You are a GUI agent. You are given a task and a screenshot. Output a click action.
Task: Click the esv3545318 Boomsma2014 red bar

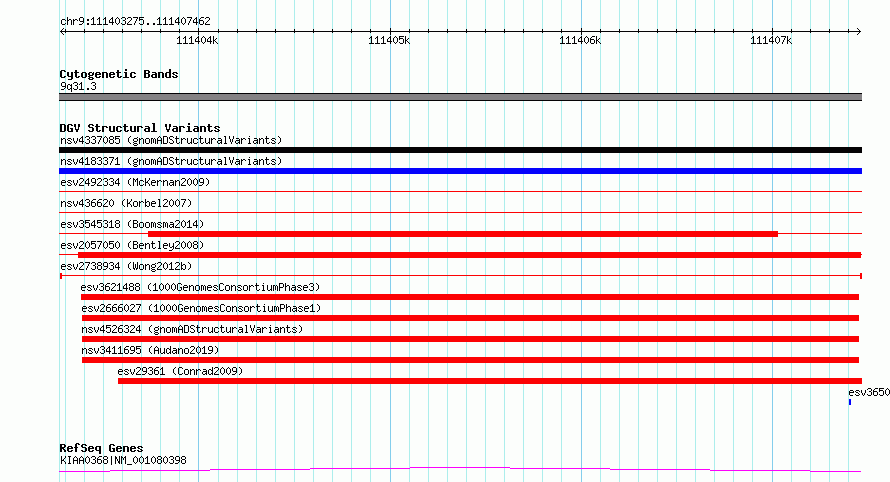(463, 234)
